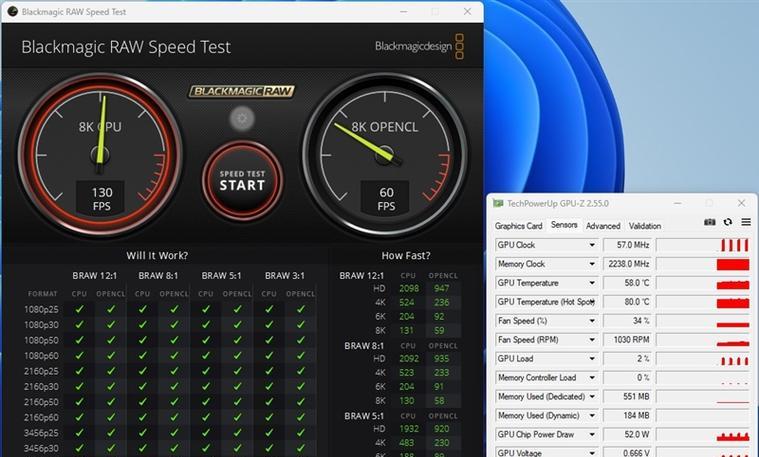The width and height of the screenshot is (759, 457).
Task: Close the Blackmagic RAW Speed Test window
Action: click(467, 11)
